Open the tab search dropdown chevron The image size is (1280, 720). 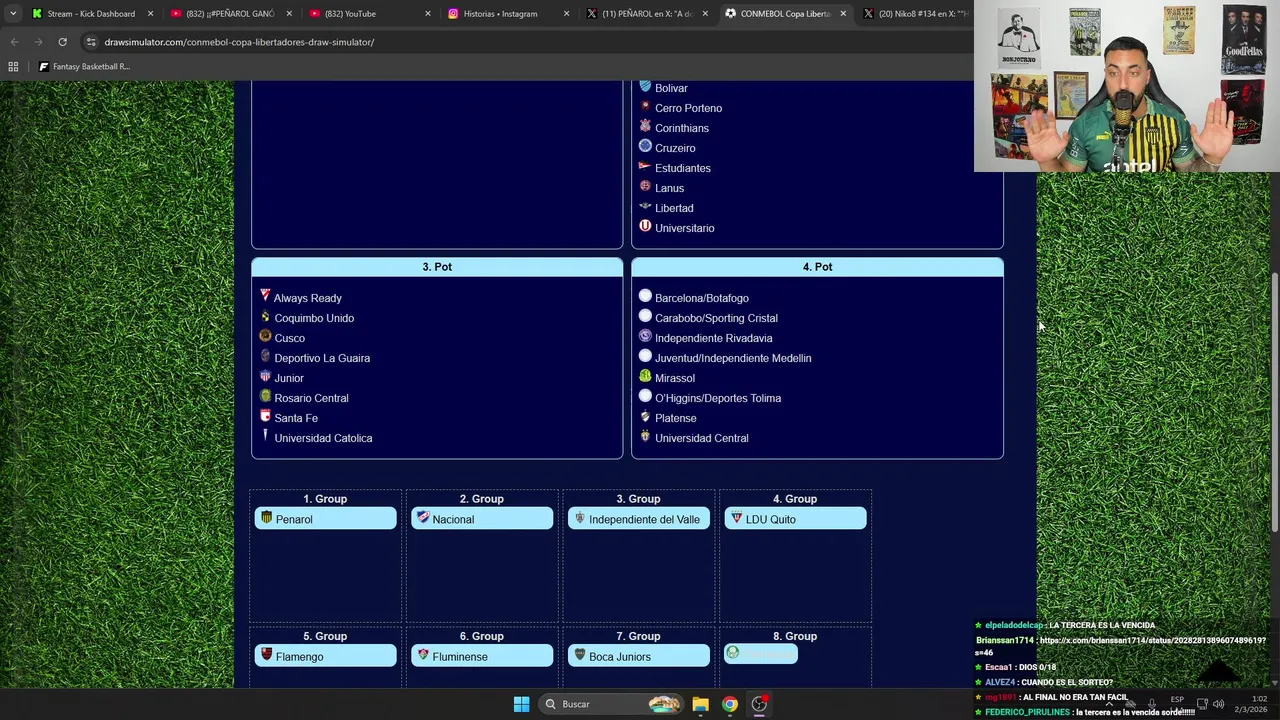tap(13, 14)
